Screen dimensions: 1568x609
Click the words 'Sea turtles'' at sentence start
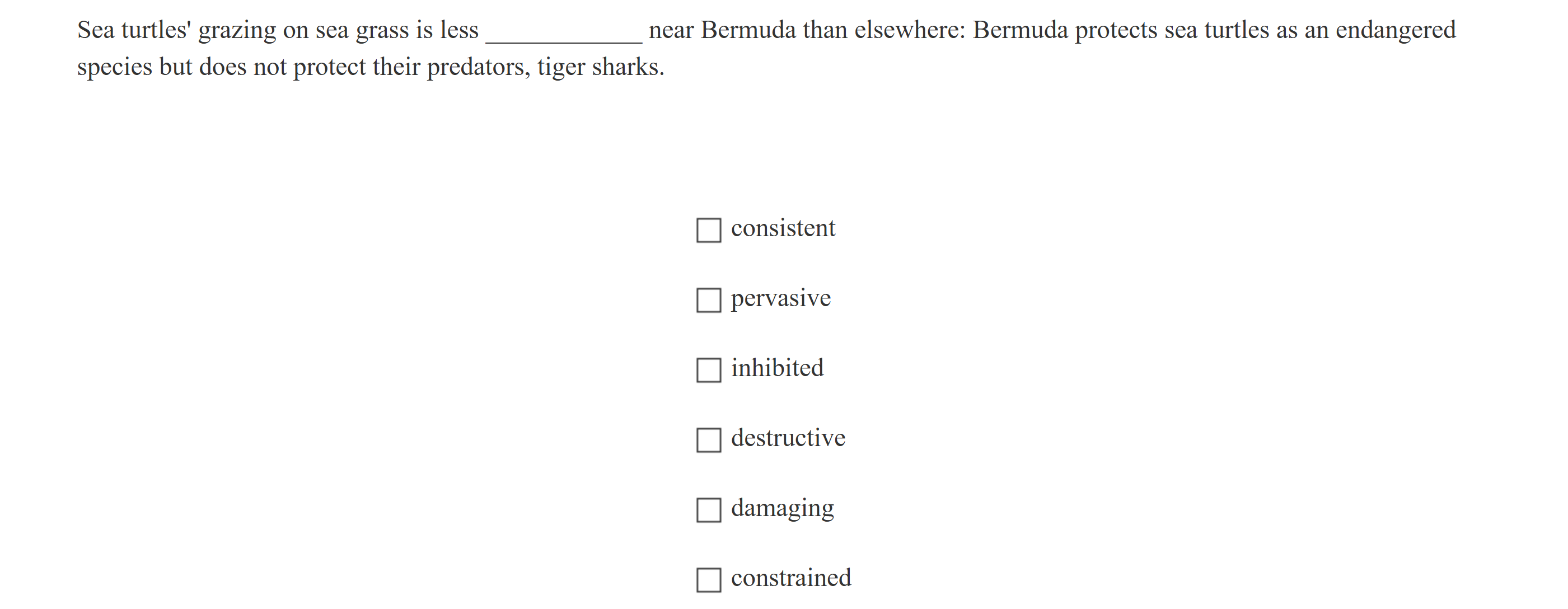point(134,30)
